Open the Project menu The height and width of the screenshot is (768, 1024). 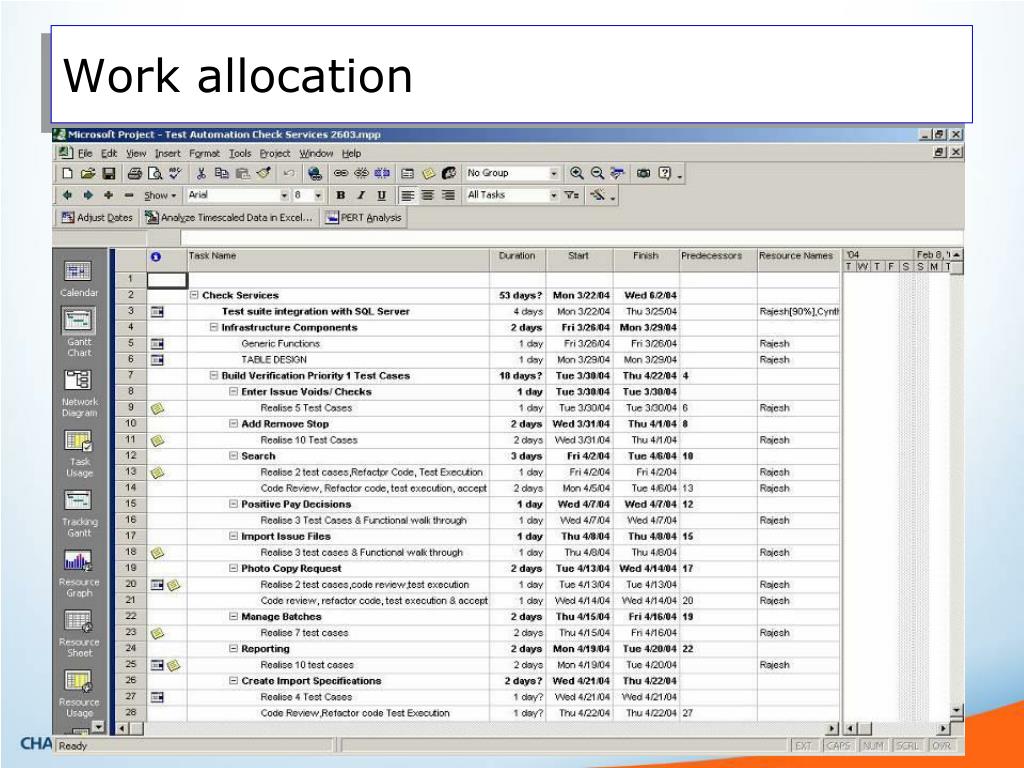pos(275,153)
